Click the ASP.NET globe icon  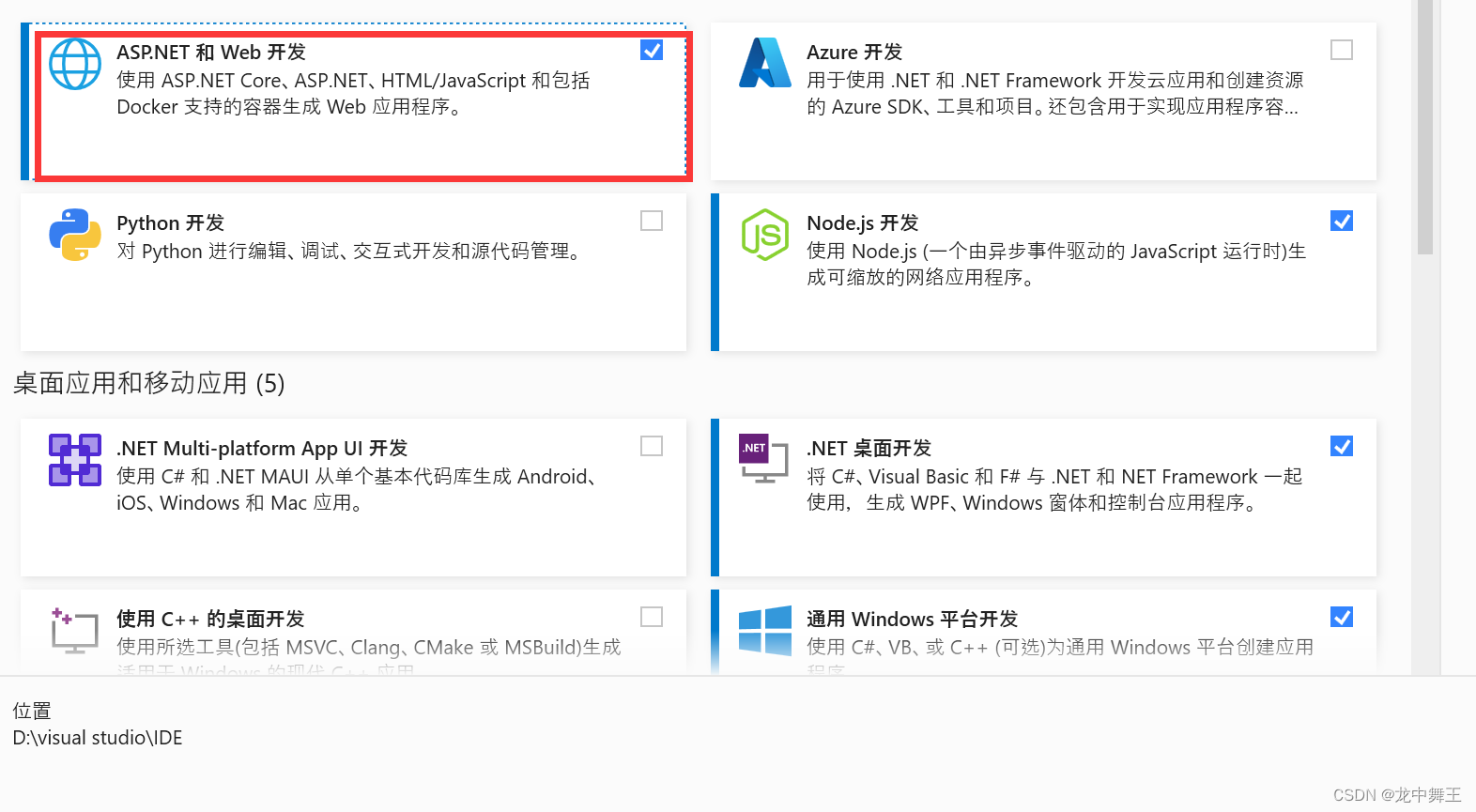pyautogui.click(x=75, y=64)
